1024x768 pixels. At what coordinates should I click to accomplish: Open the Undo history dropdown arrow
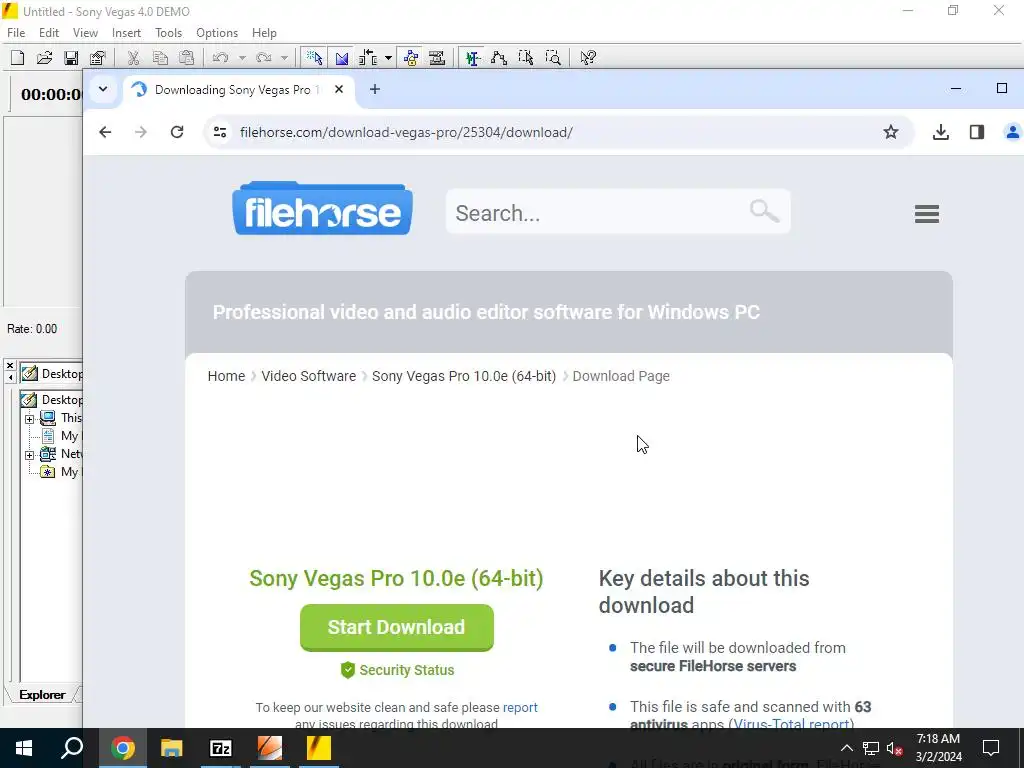pos(242,58)
